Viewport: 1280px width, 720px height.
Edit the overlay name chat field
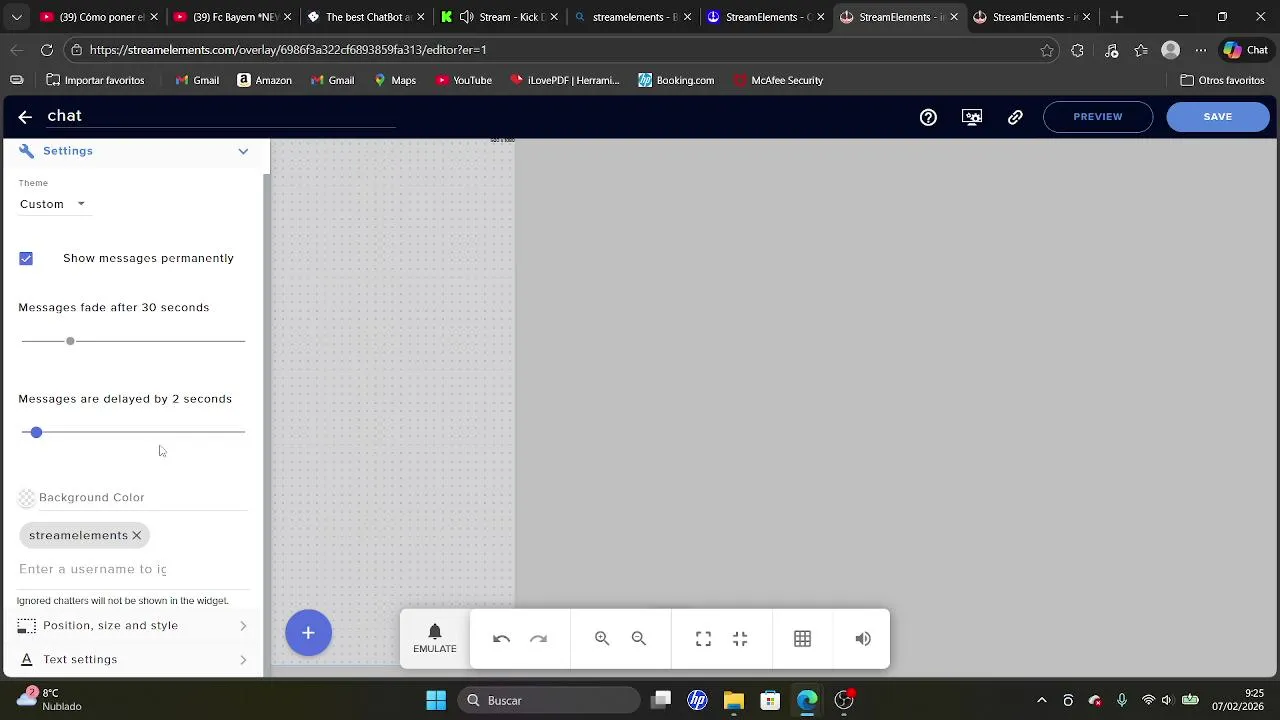coord(220,116)
